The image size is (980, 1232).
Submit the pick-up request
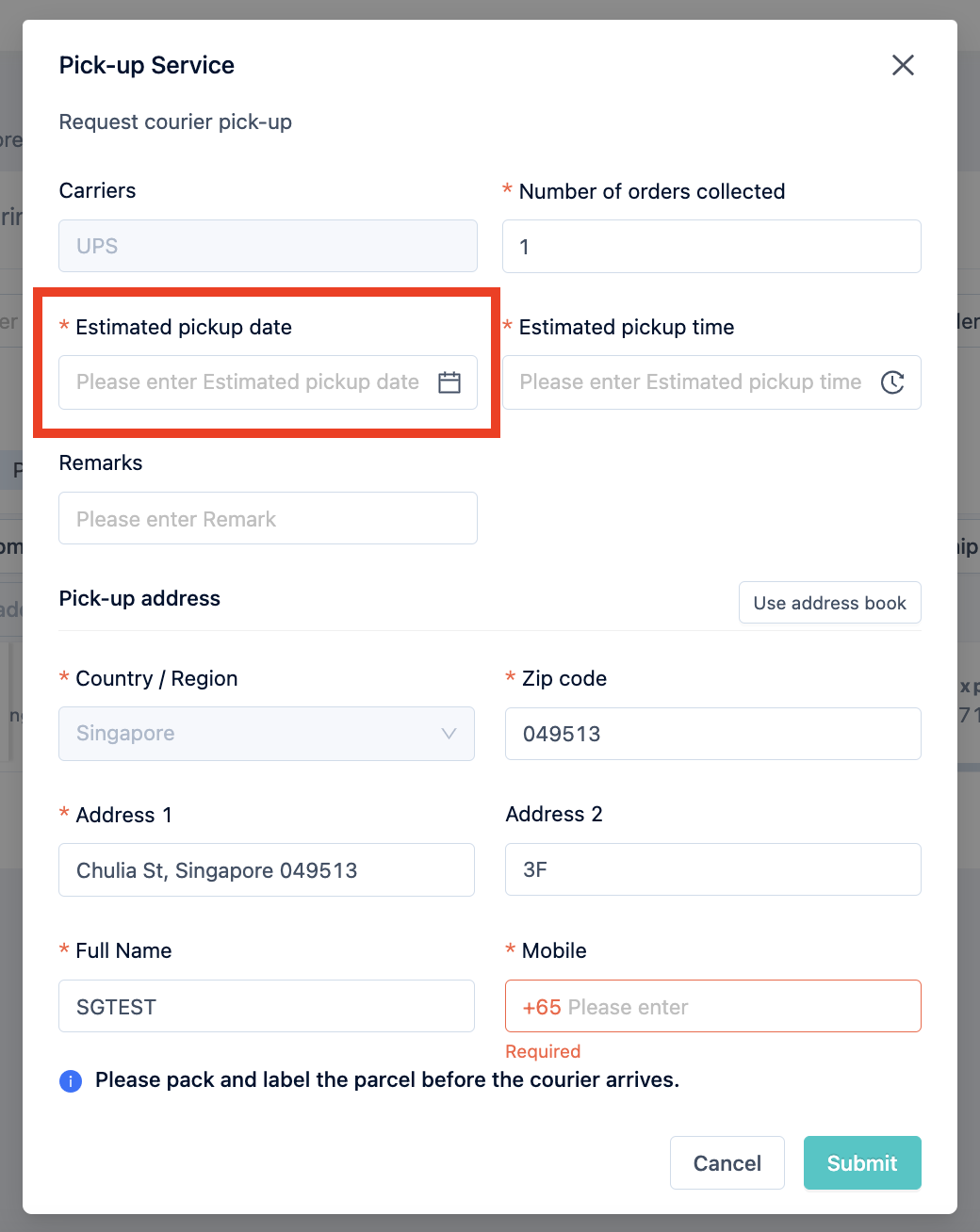861,1162
